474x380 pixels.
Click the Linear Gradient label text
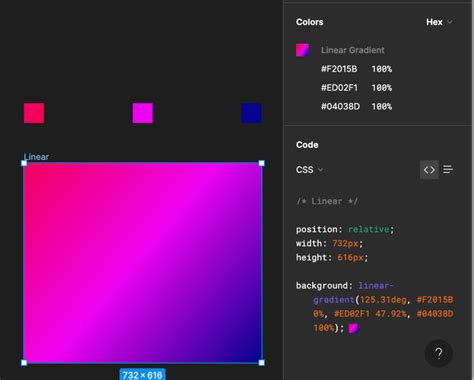353,50
